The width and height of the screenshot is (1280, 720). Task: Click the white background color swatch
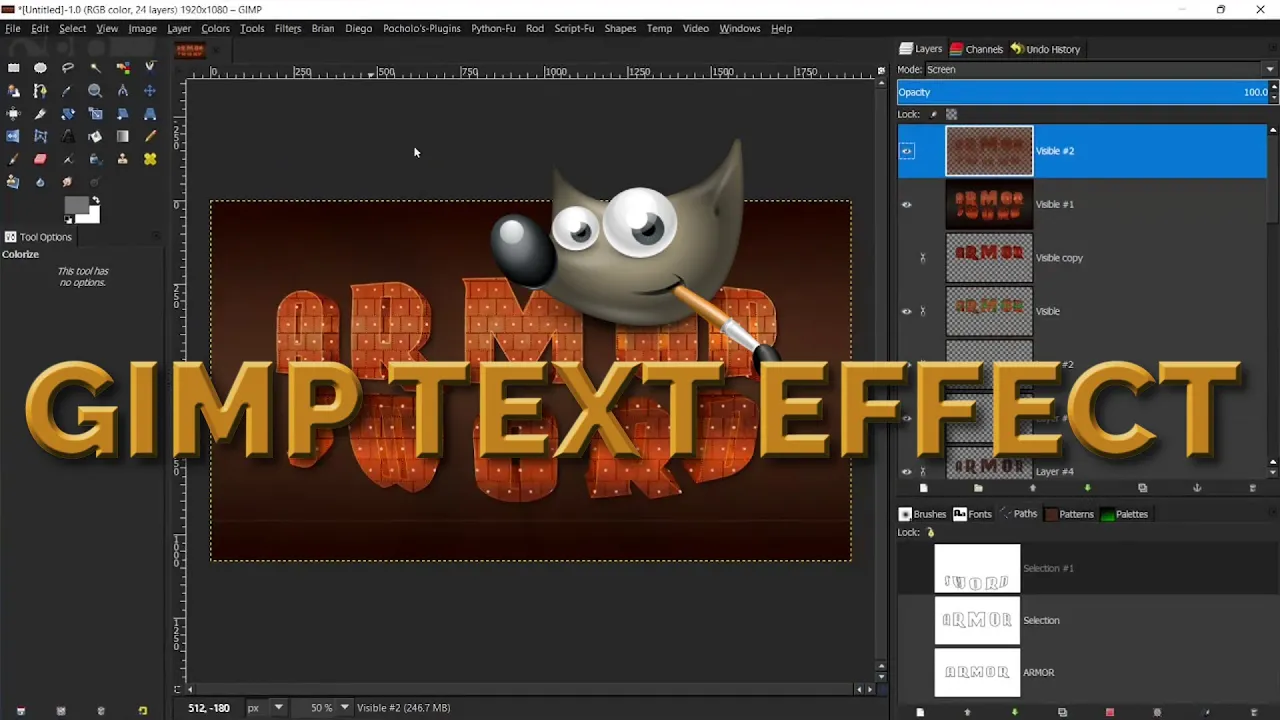point(94,214)
